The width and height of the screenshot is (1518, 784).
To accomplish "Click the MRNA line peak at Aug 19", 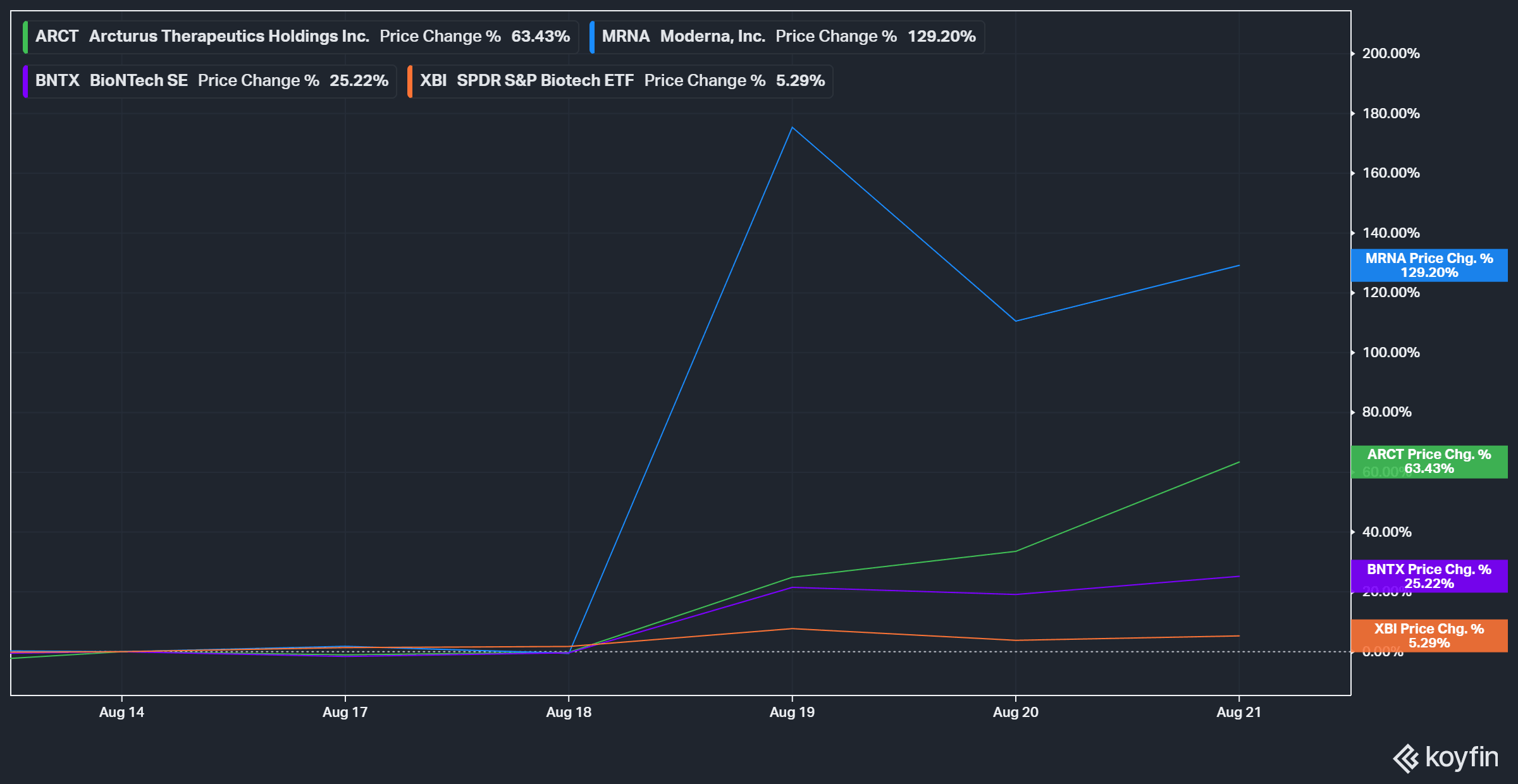I will click(x=792, y=128).
